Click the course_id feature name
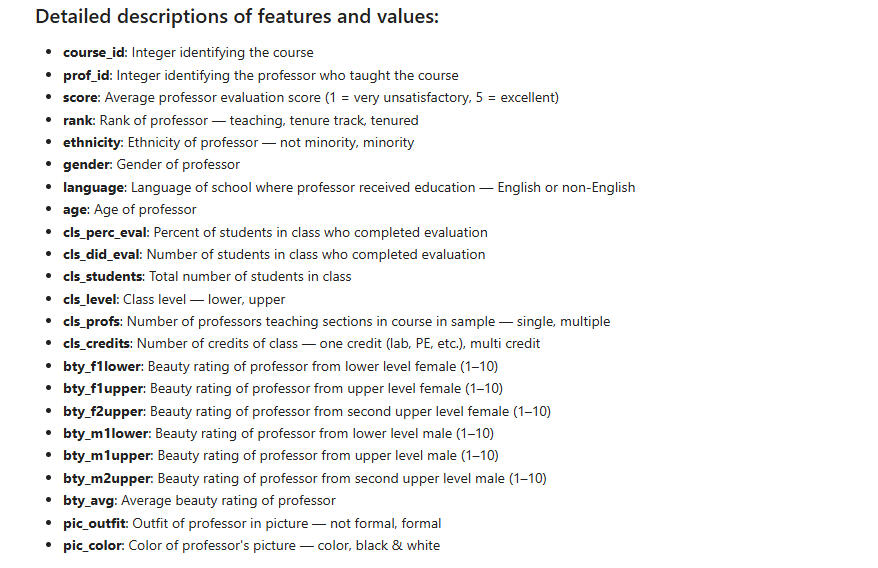 tap(95, 53)
